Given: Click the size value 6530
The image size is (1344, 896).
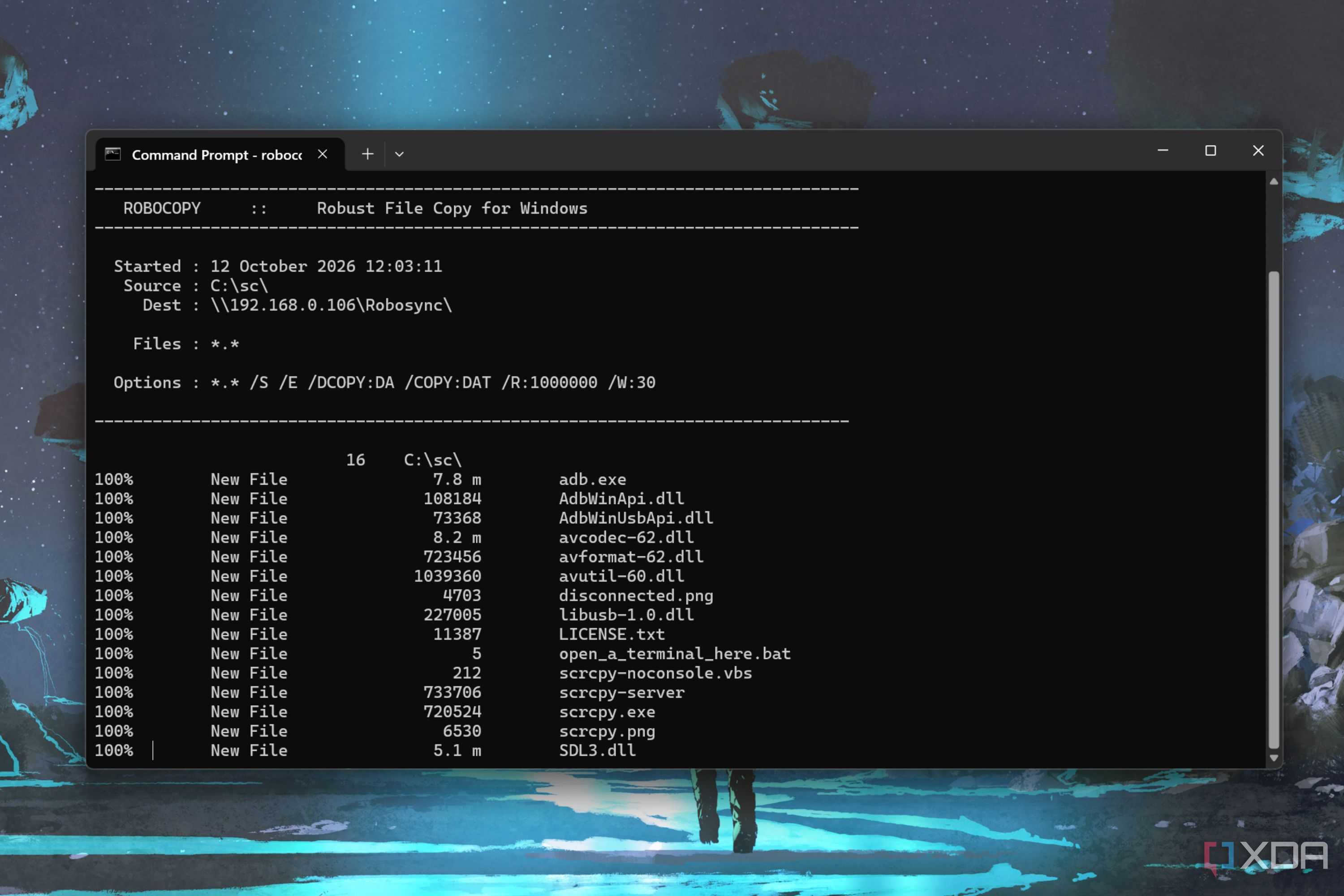Looking at the screenshot, I should [462, 732].
